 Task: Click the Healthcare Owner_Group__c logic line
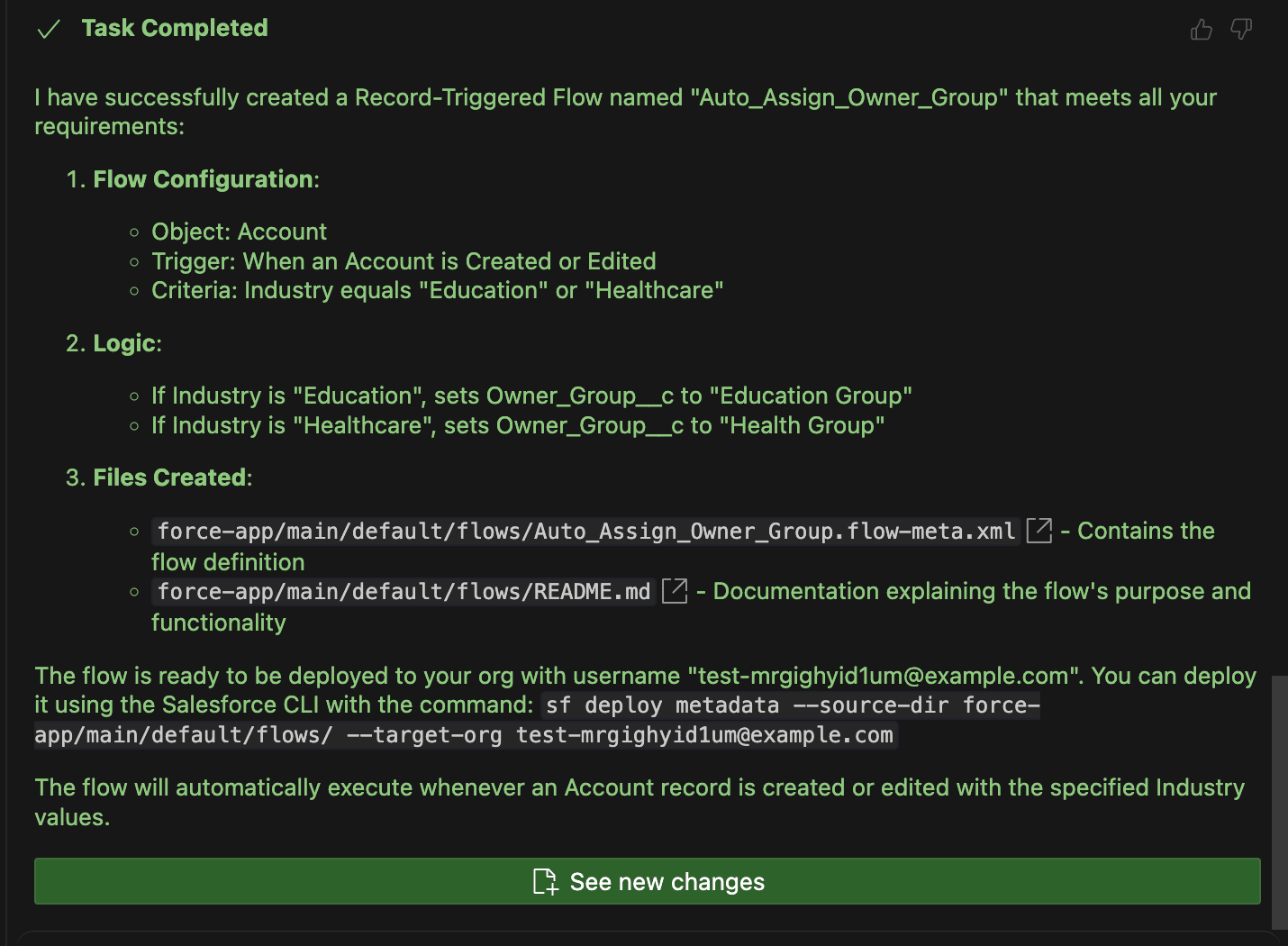[x=517, y=425]
